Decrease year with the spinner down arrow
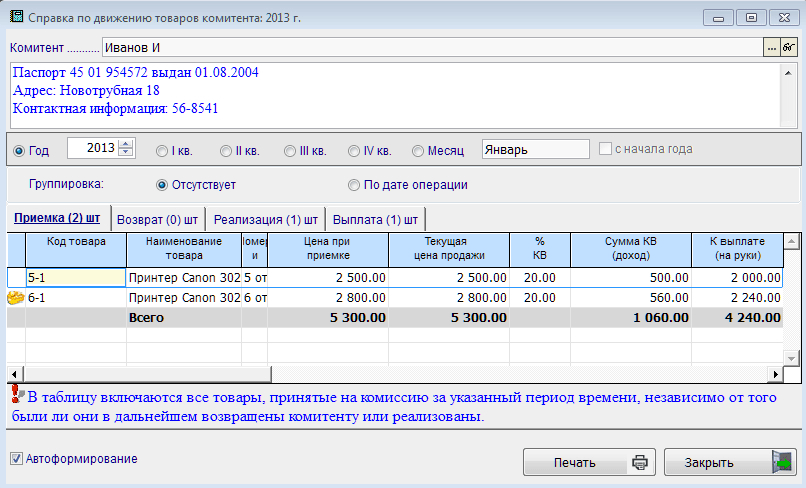 [126, 153]
